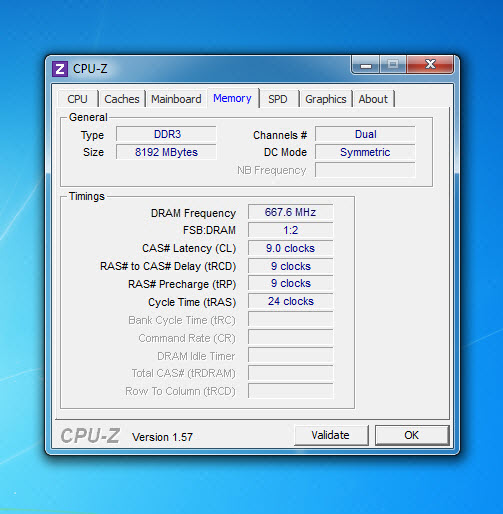The width and height of the screenshot is (503, 514).
Task: Select the 8192 MBytes size field
Action: pyautogui.click(x=166, y=152)
